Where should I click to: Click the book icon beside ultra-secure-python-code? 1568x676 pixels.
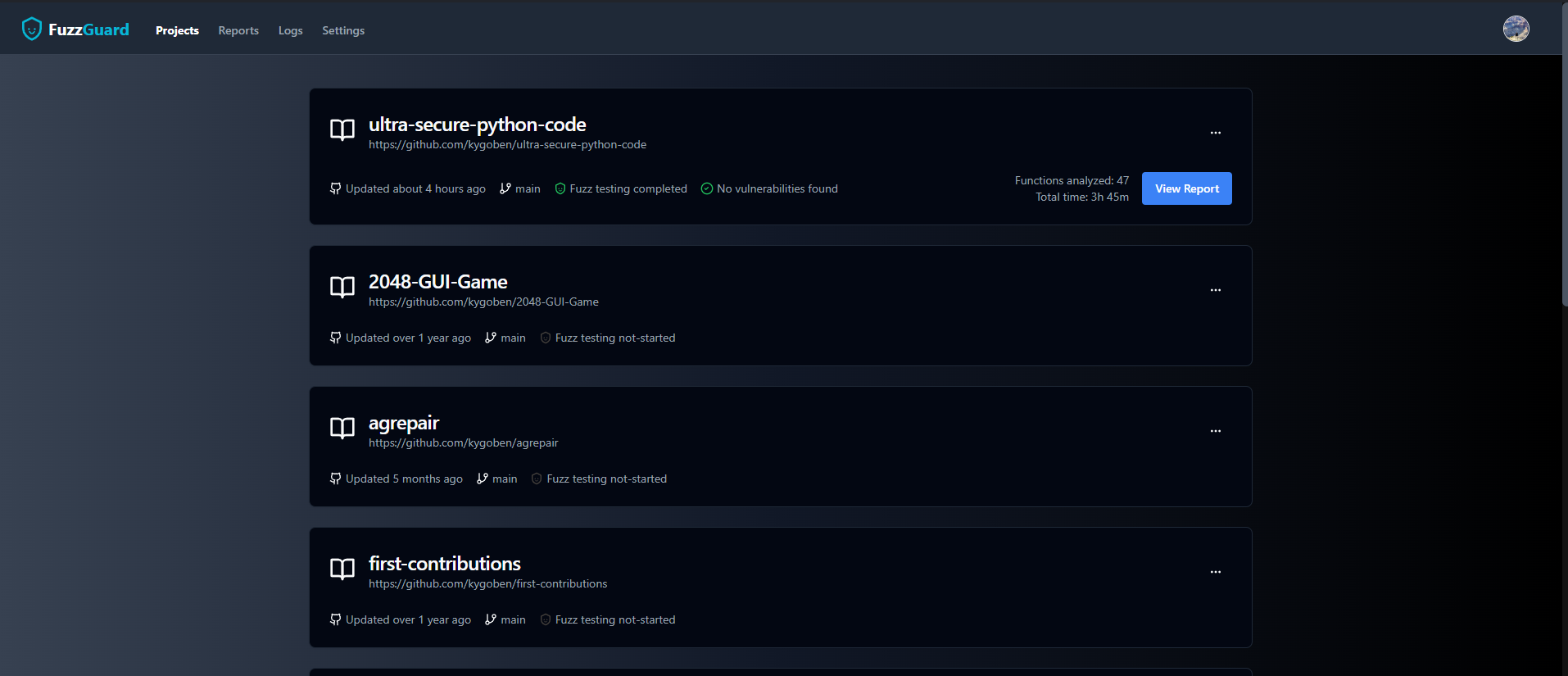click(342, 129)
